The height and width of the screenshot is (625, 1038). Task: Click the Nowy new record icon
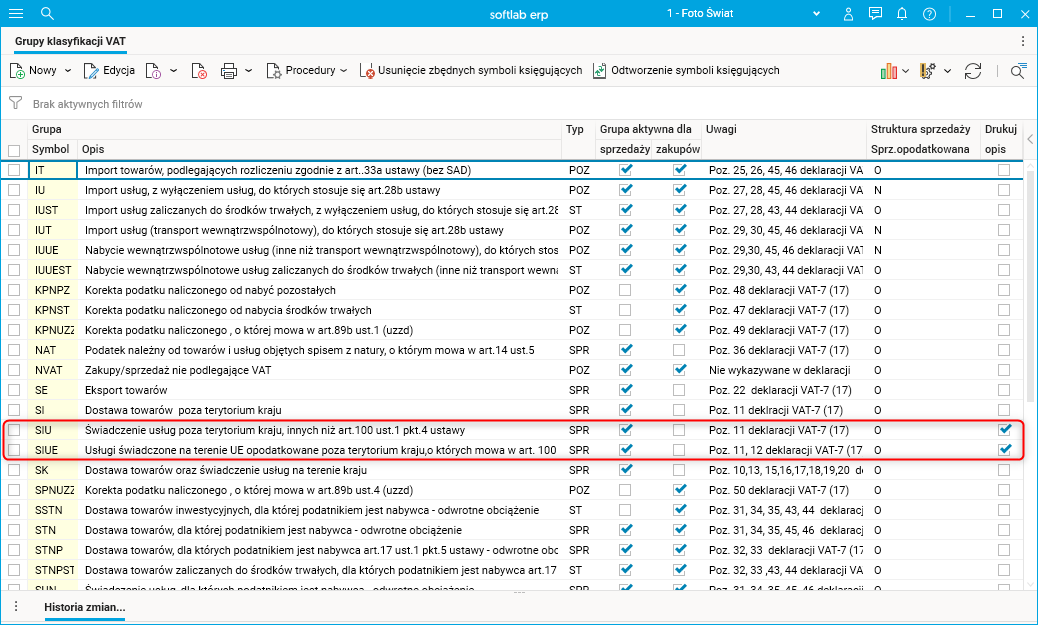[x=17, y=71]
